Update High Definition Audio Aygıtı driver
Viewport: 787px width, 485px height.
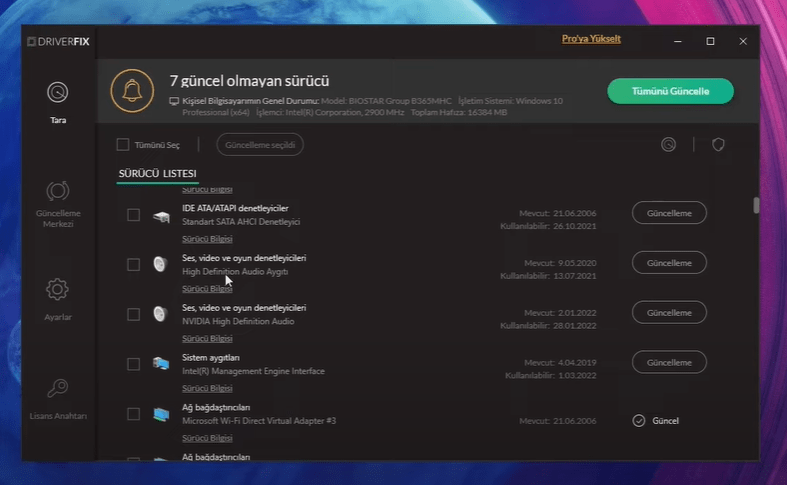coord(669,263)
